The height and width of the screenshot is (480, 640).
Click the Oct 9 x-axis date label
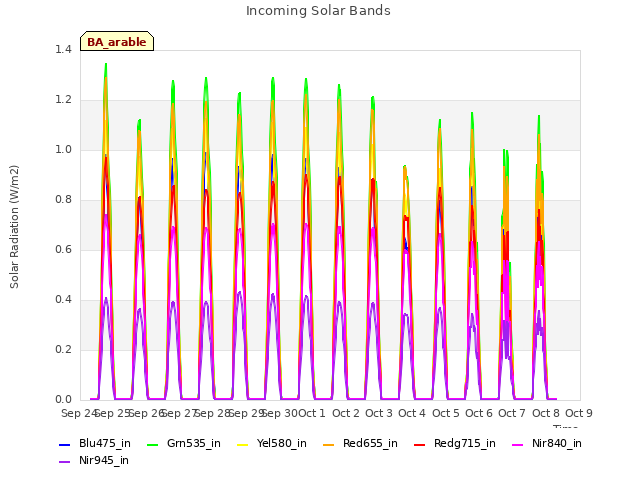point(579,413)
